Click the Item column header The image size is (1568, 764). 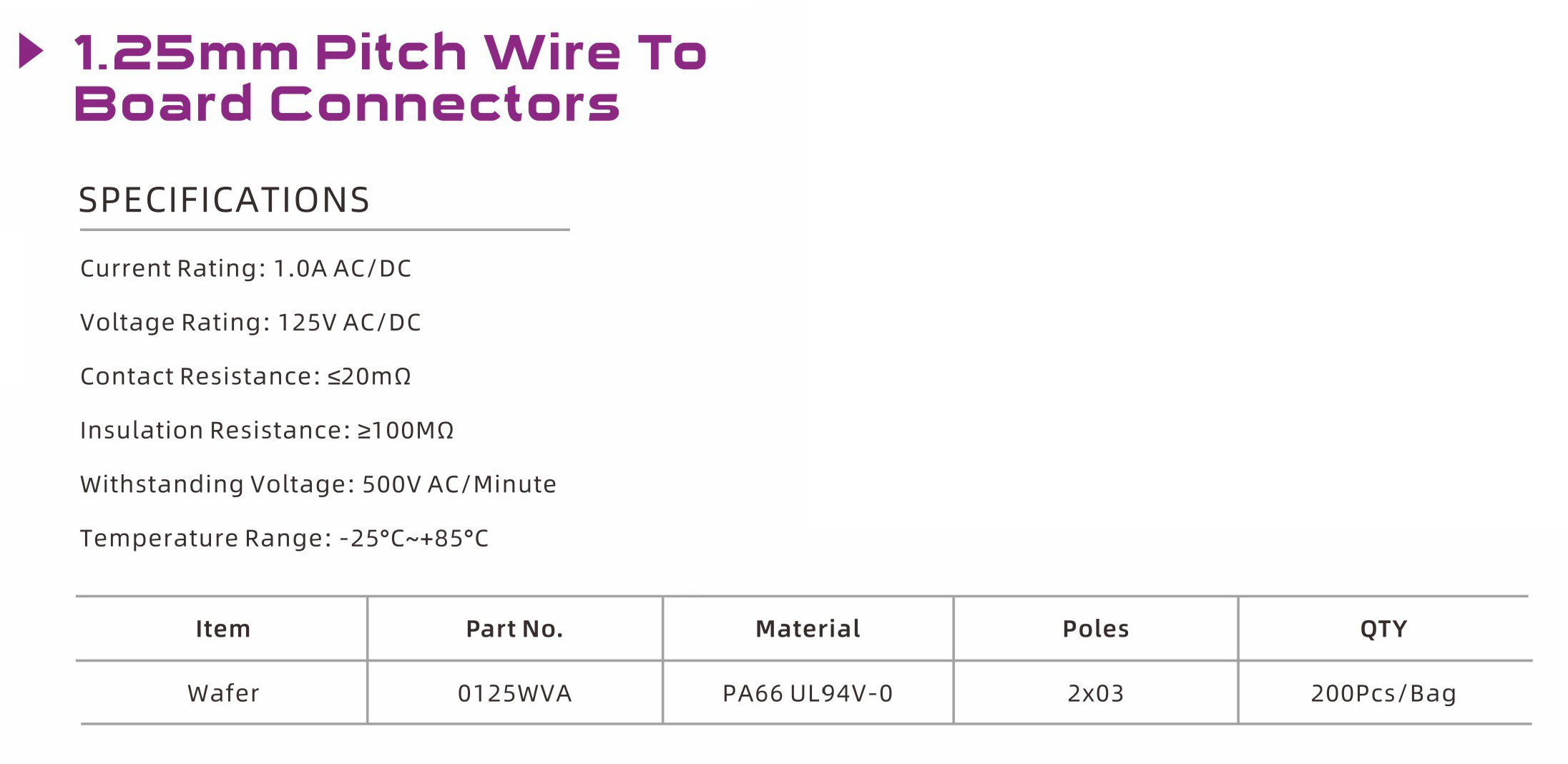(223, 629)
